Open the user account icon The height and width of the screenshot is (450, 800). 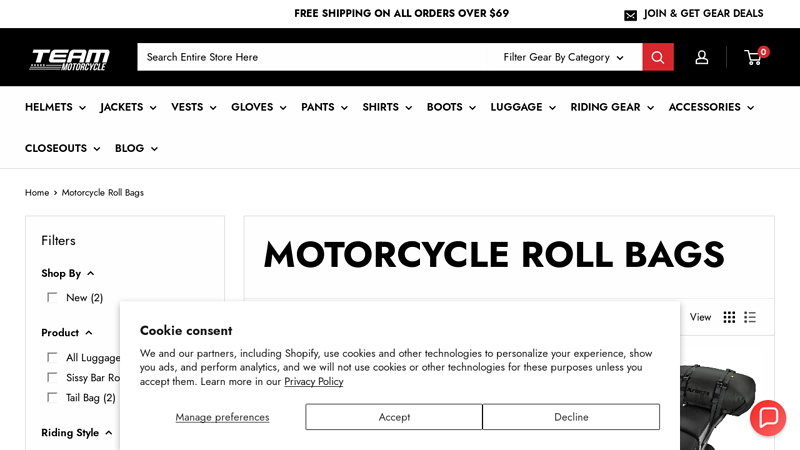(x=702, y=57)
